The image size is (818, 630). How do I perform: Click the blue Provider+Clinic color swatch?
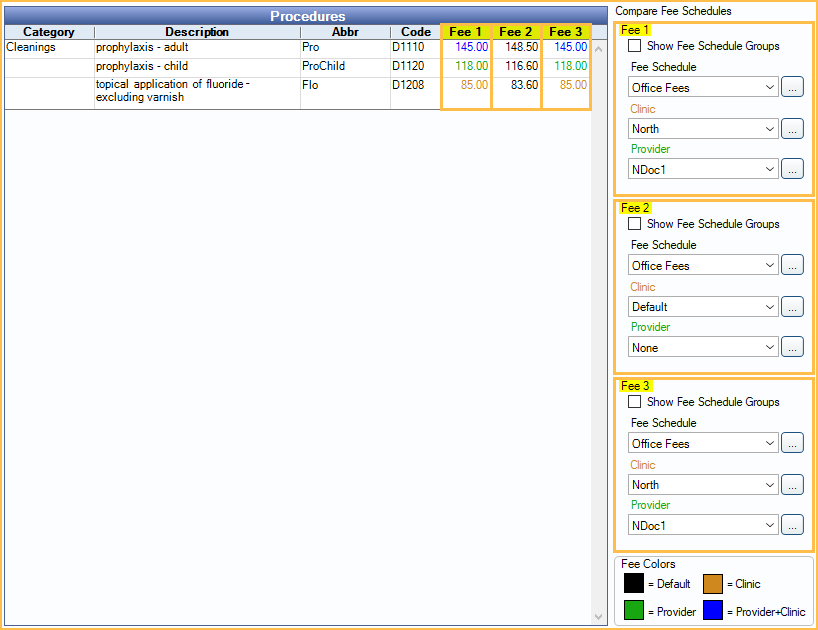pos(714,610)
